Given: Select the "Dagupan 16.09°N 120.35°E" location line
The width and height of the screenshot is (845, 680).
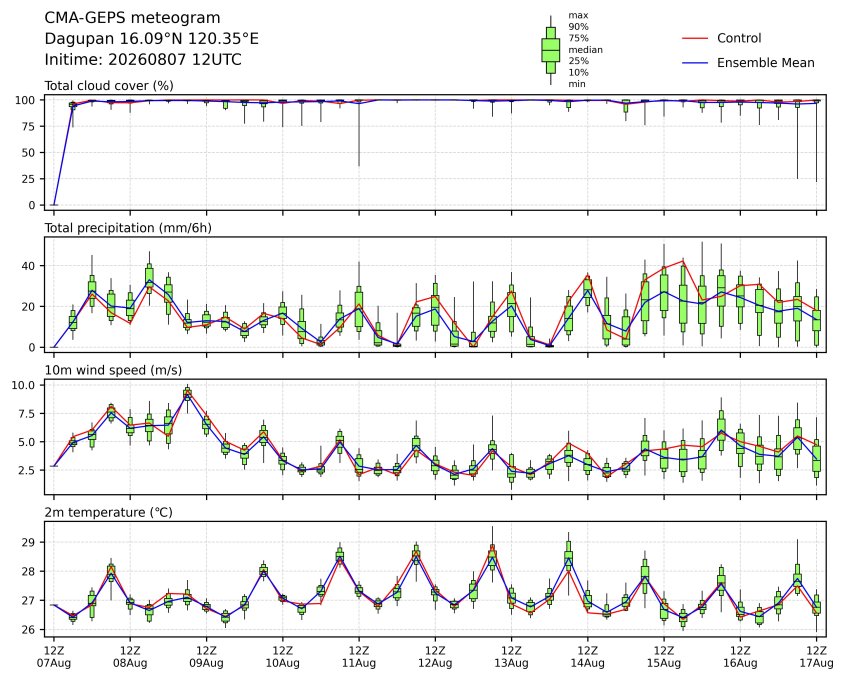Looking at the screenshot, I should pyautogui.click(x=151, y=39).
